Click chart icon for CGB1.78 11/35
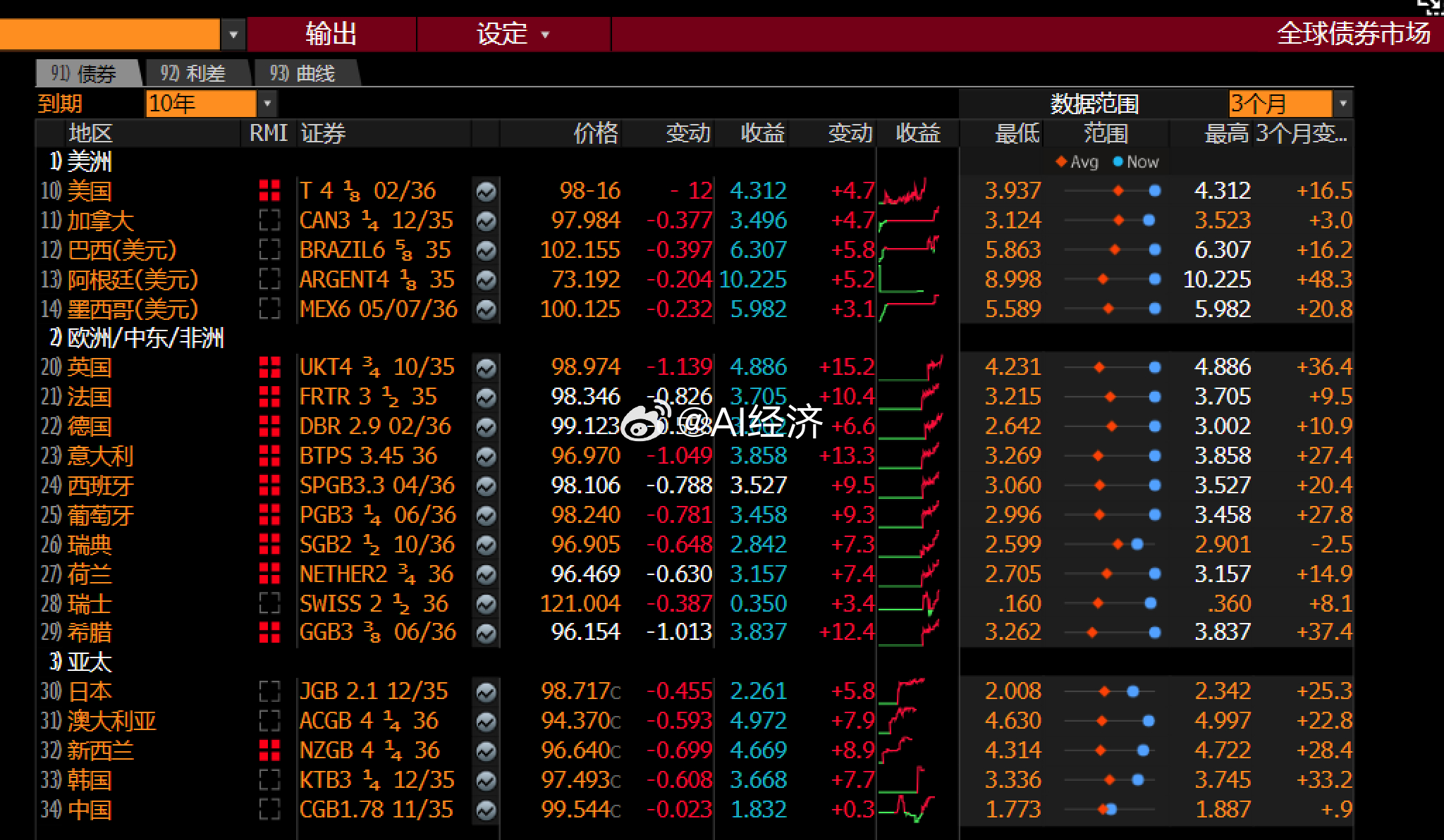The height and width of the screenshot is (840, 1444). tap(486, 810)
